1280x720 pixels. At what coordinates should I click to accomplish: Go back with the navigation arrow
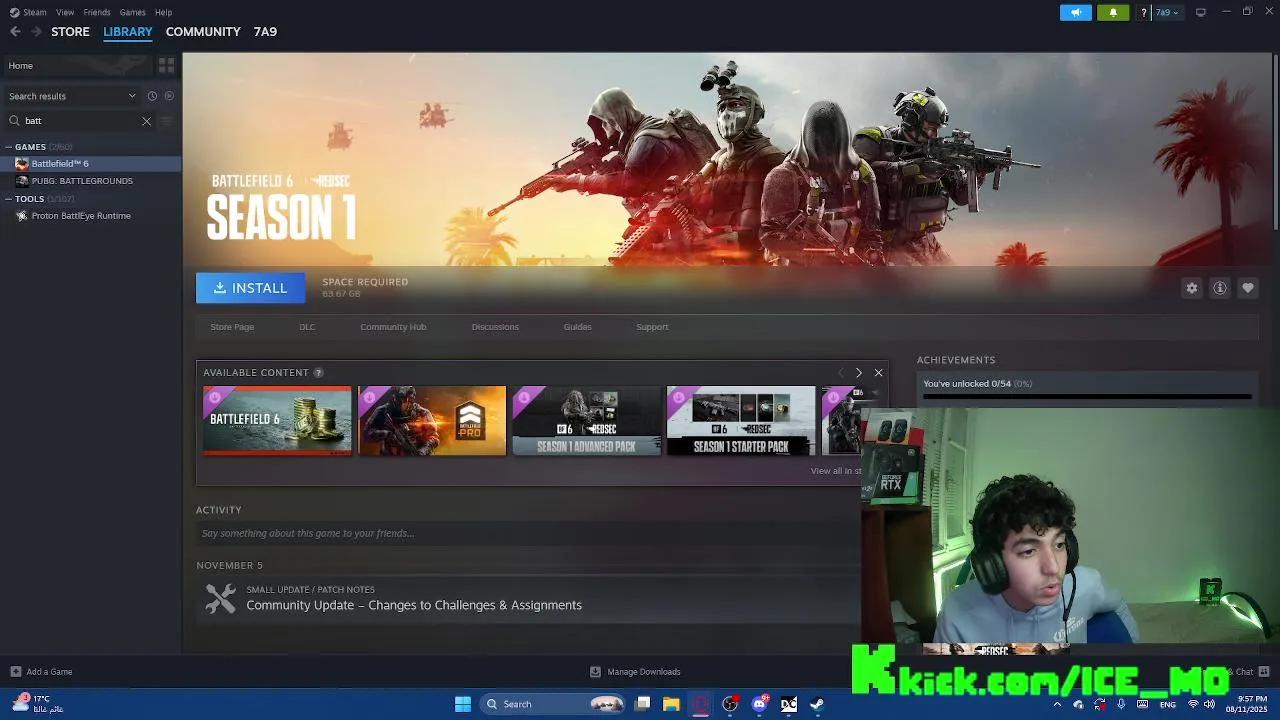[x=15, y=32]
